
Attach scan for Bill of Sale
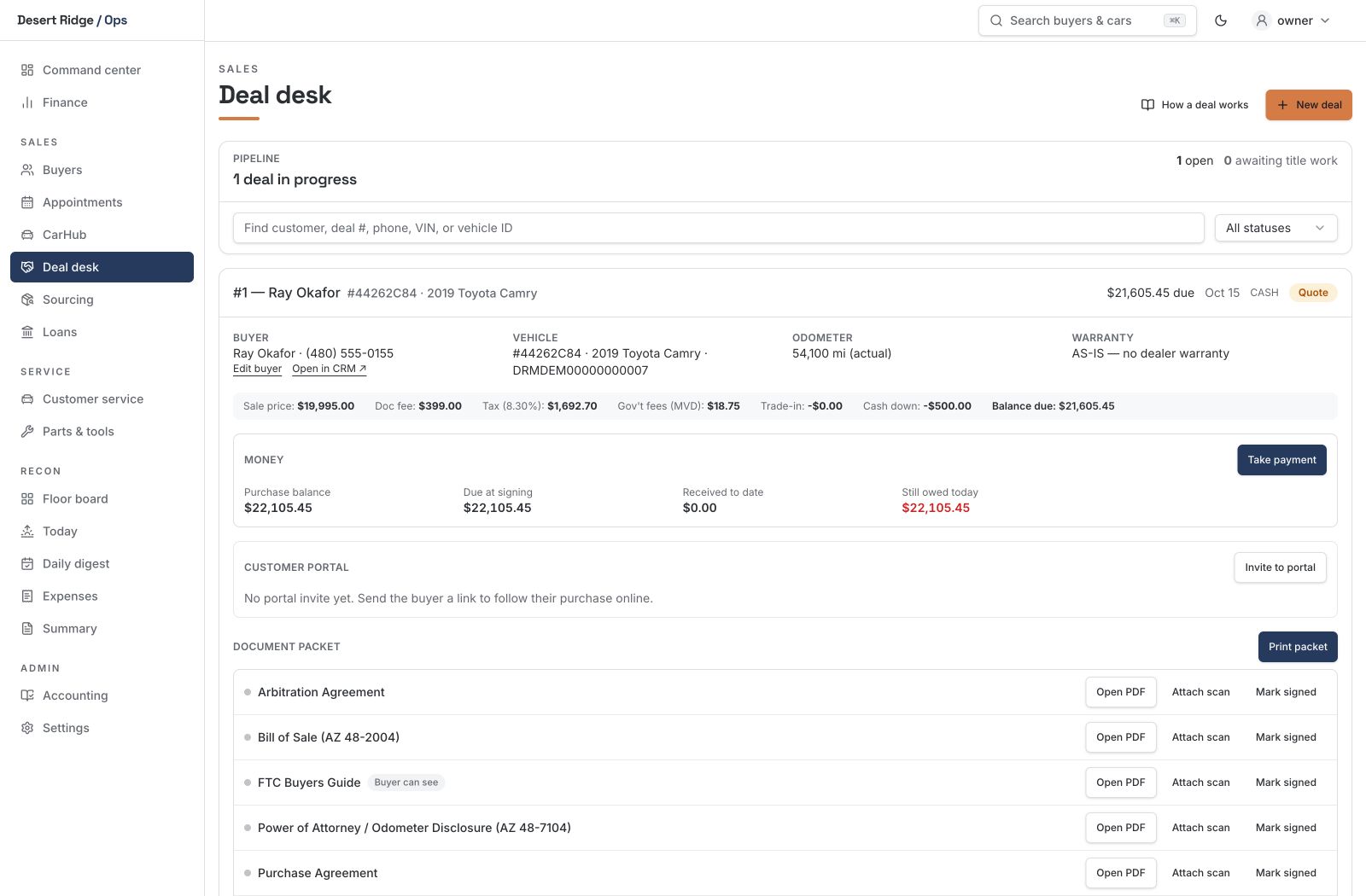coord(1200,737)
